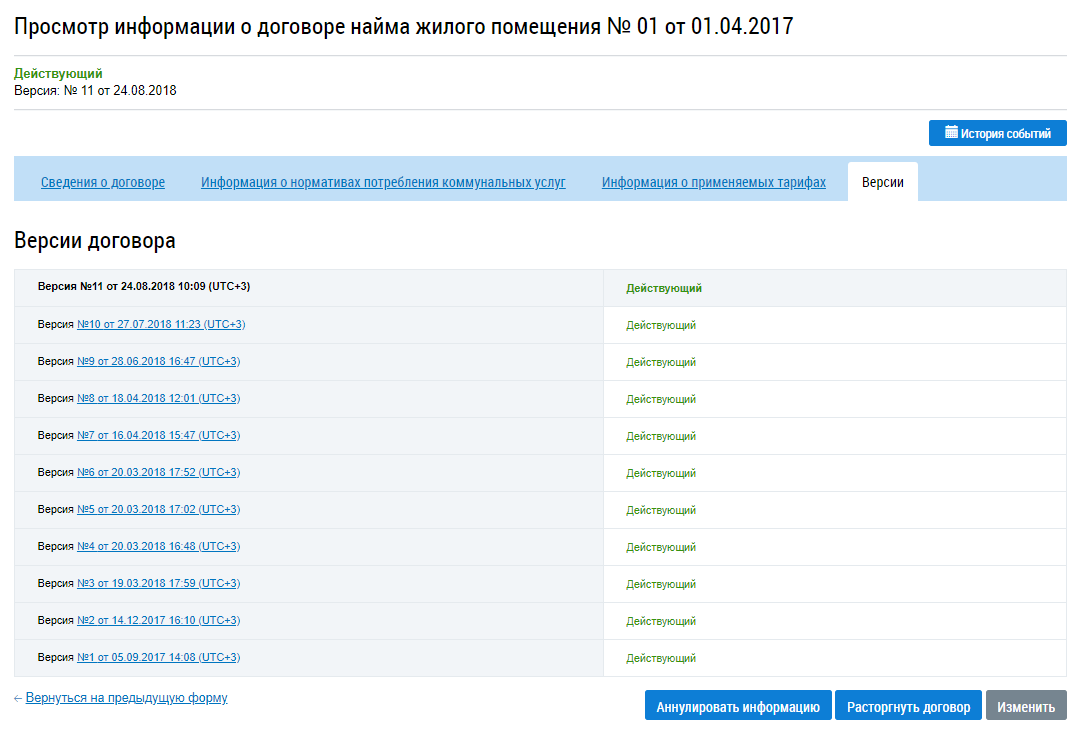Open version №6 от 20.03.2018 17:52
The image size is (1085, 733).
(158, 472)
